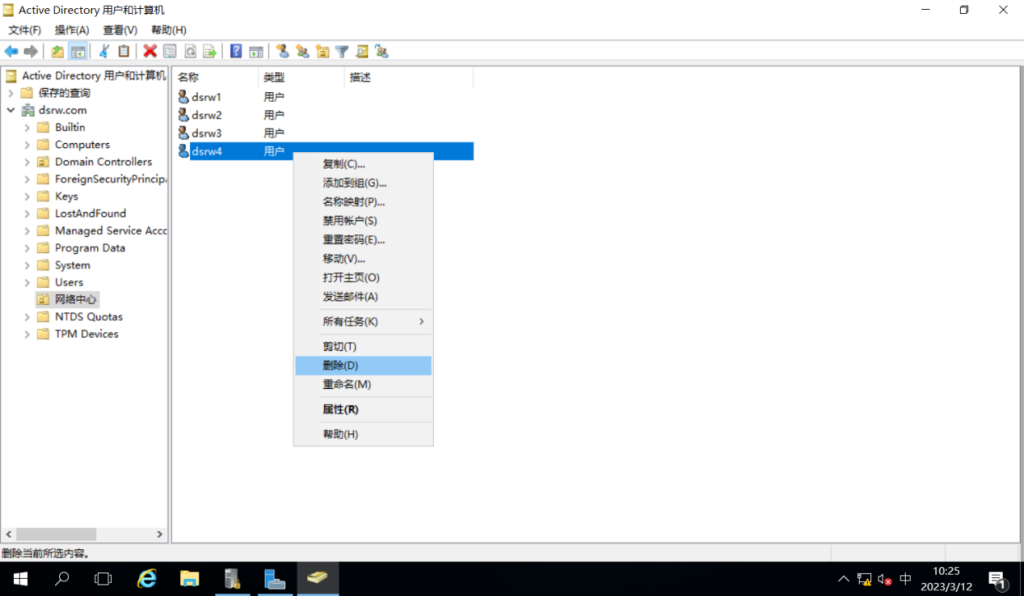The width and height of the screenshot is (1024, 596).
Task: Open the 帮助(H) menu in menu bar
Action: click(x=168, y=30)
